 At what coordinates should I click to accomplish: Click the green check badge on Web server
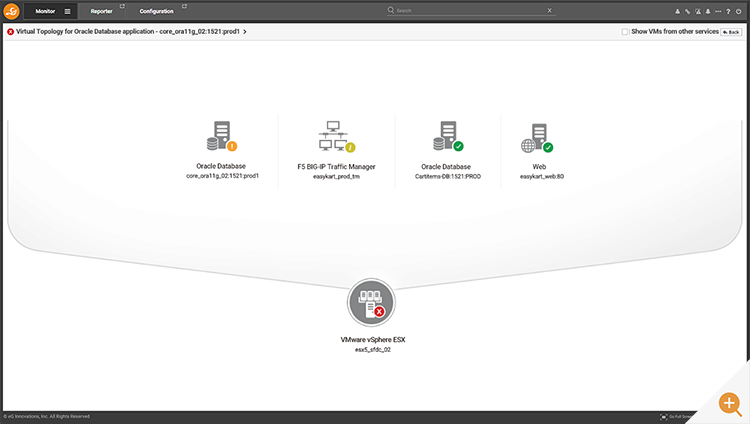[x=548, y=147]
